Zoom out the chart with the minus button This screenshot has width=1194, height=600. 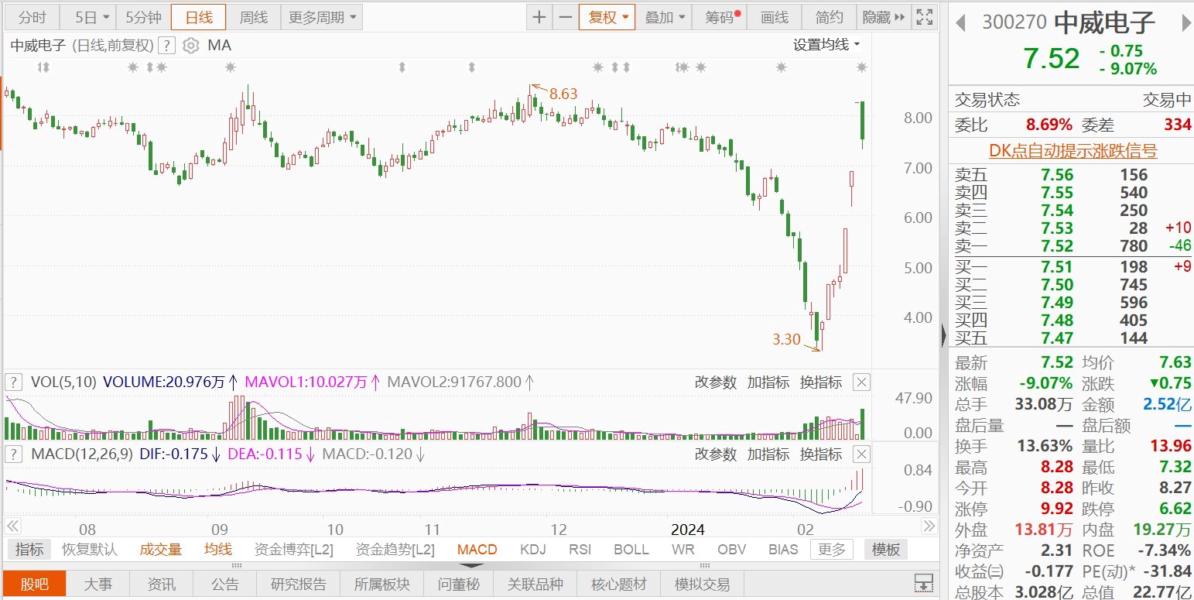(x=565, y=18)
